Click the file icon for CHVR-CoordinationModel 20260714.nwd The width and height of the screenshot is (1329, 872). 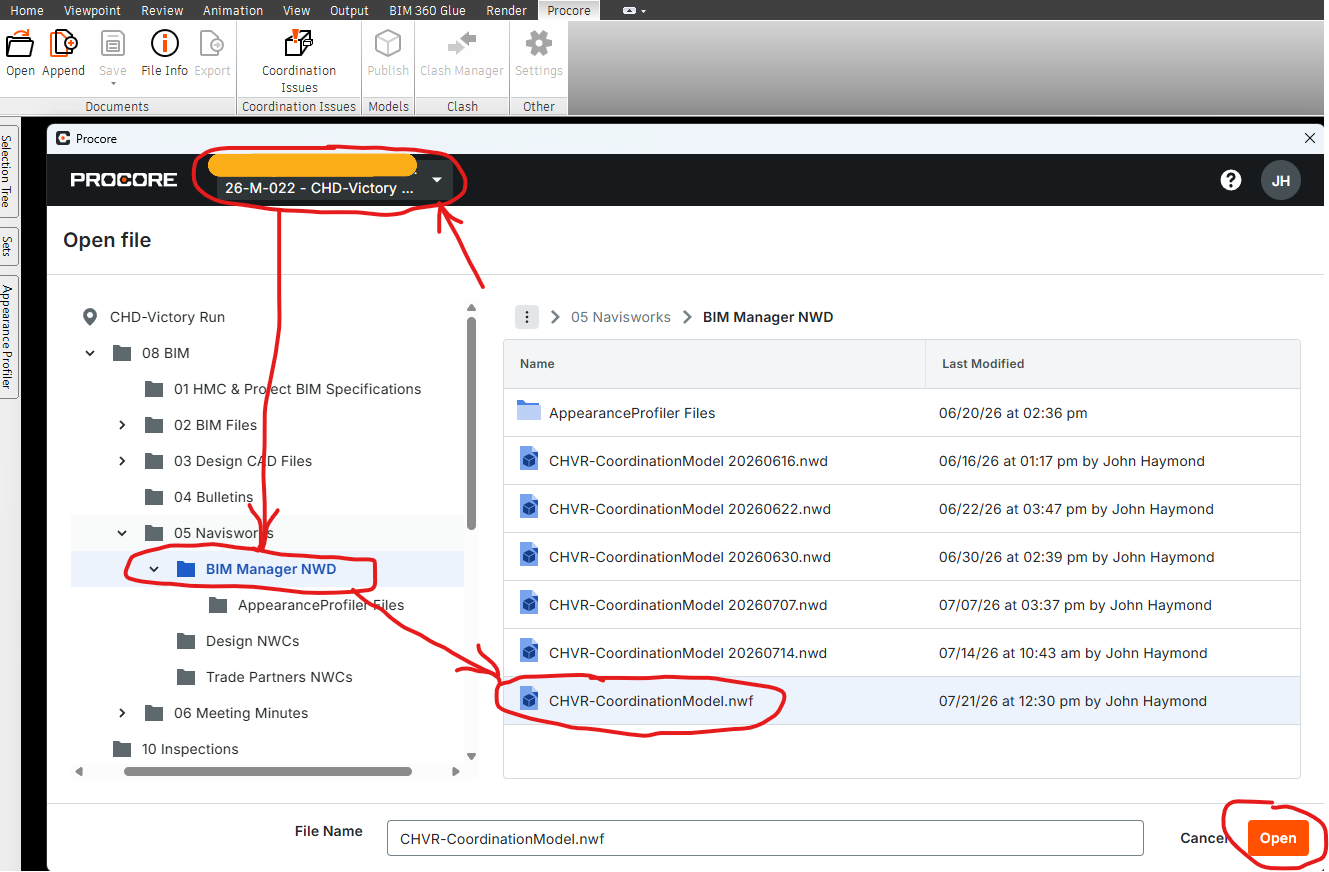[x=529, y=652]
